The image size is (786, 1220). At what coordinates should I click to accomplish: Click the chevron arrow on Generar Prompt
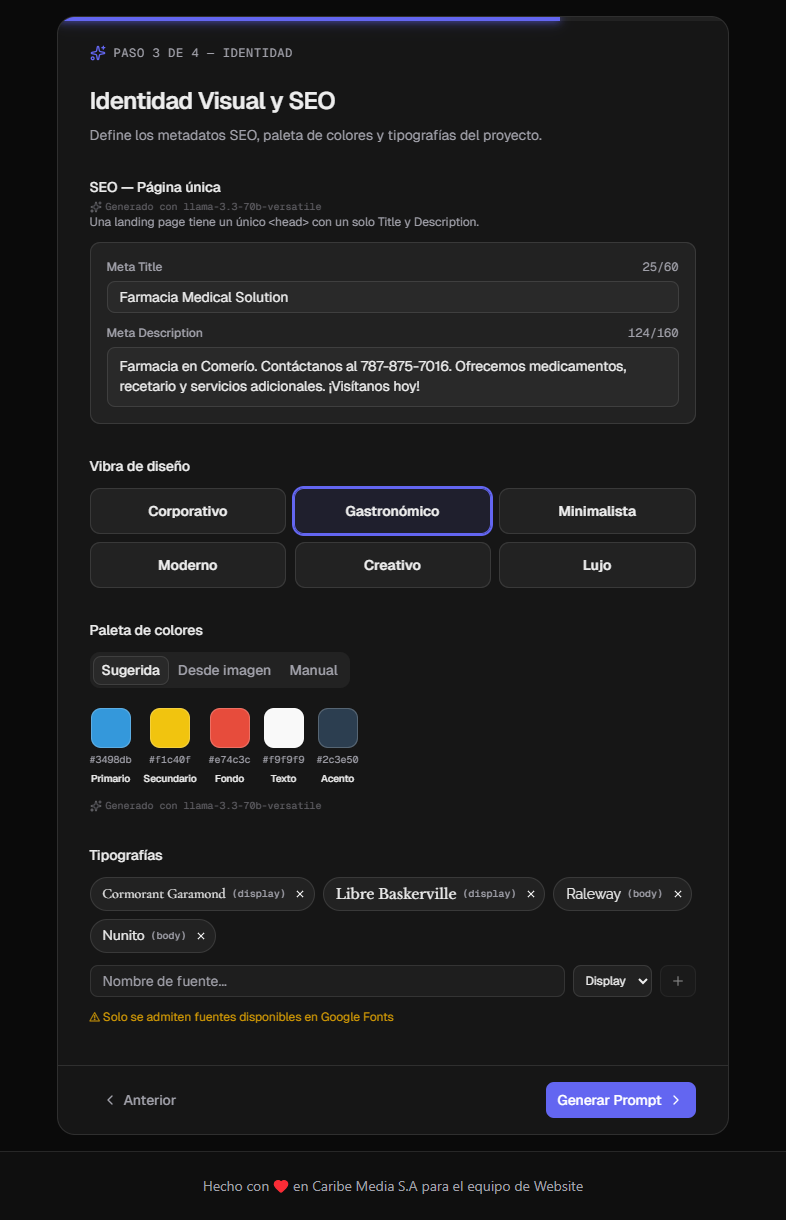(x=676, y=1100)
